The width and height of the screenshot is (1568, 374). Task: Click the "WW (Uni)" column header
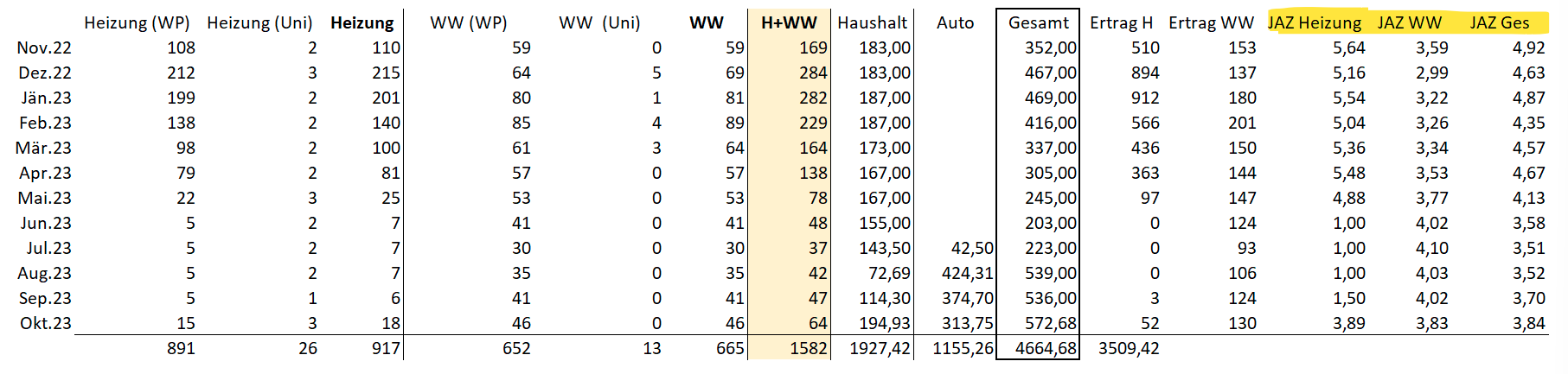599,22
